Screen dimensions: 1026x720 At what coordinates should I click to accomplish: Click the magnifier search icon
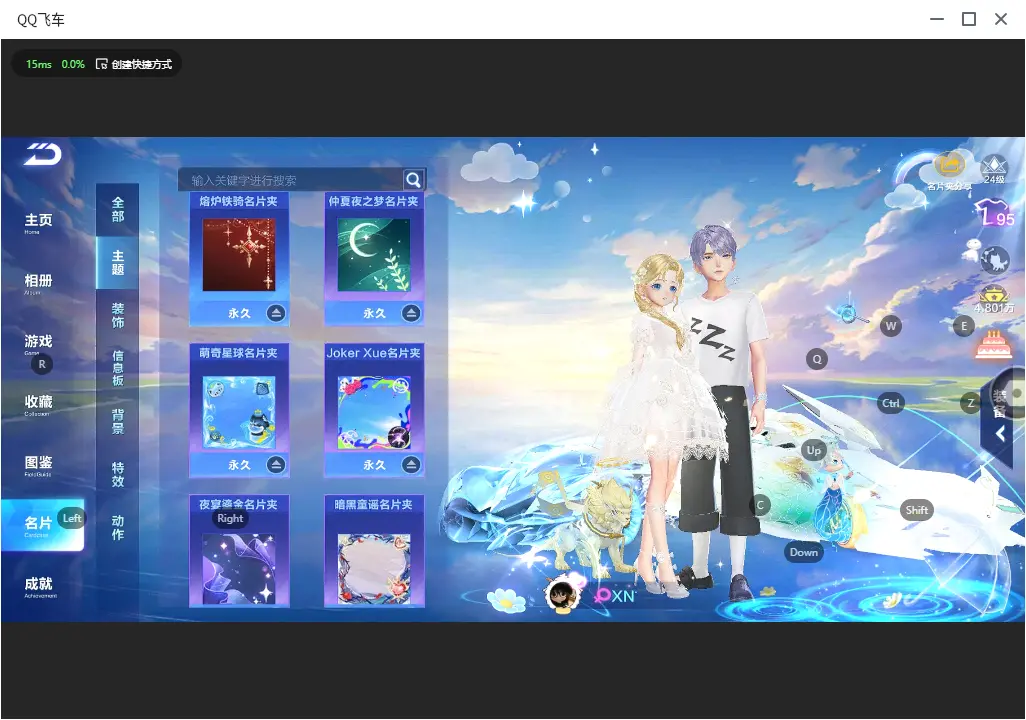413,179
